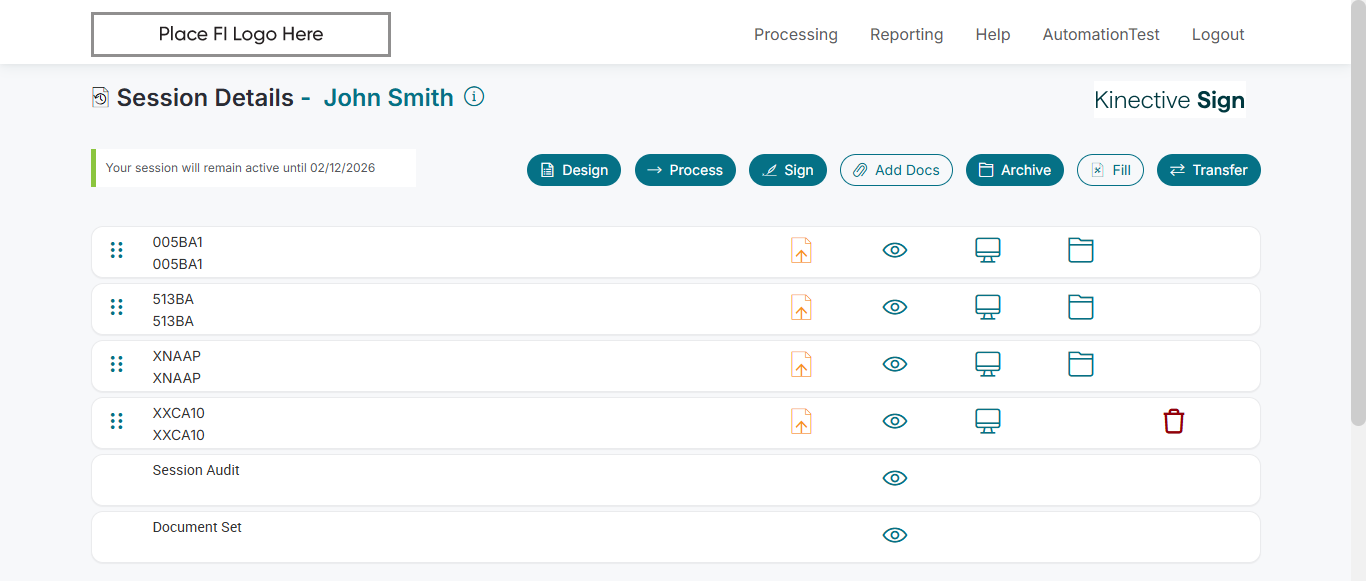Click the Logout link
The width and height of the screenshot is (1366, 581).
click(1218, 34)
